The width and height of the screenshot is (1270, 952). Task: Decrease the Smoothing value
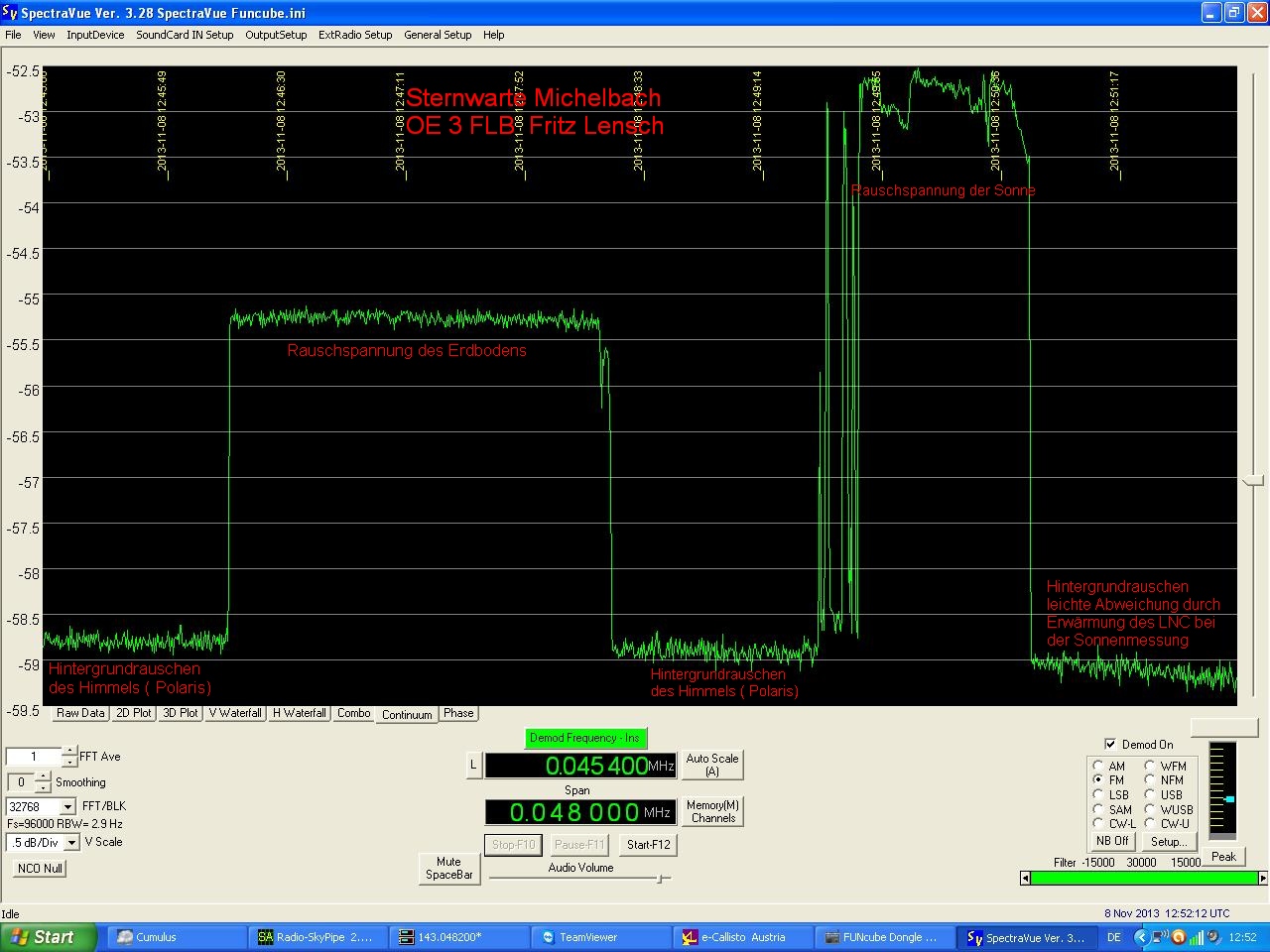click(x=43, y=787)
